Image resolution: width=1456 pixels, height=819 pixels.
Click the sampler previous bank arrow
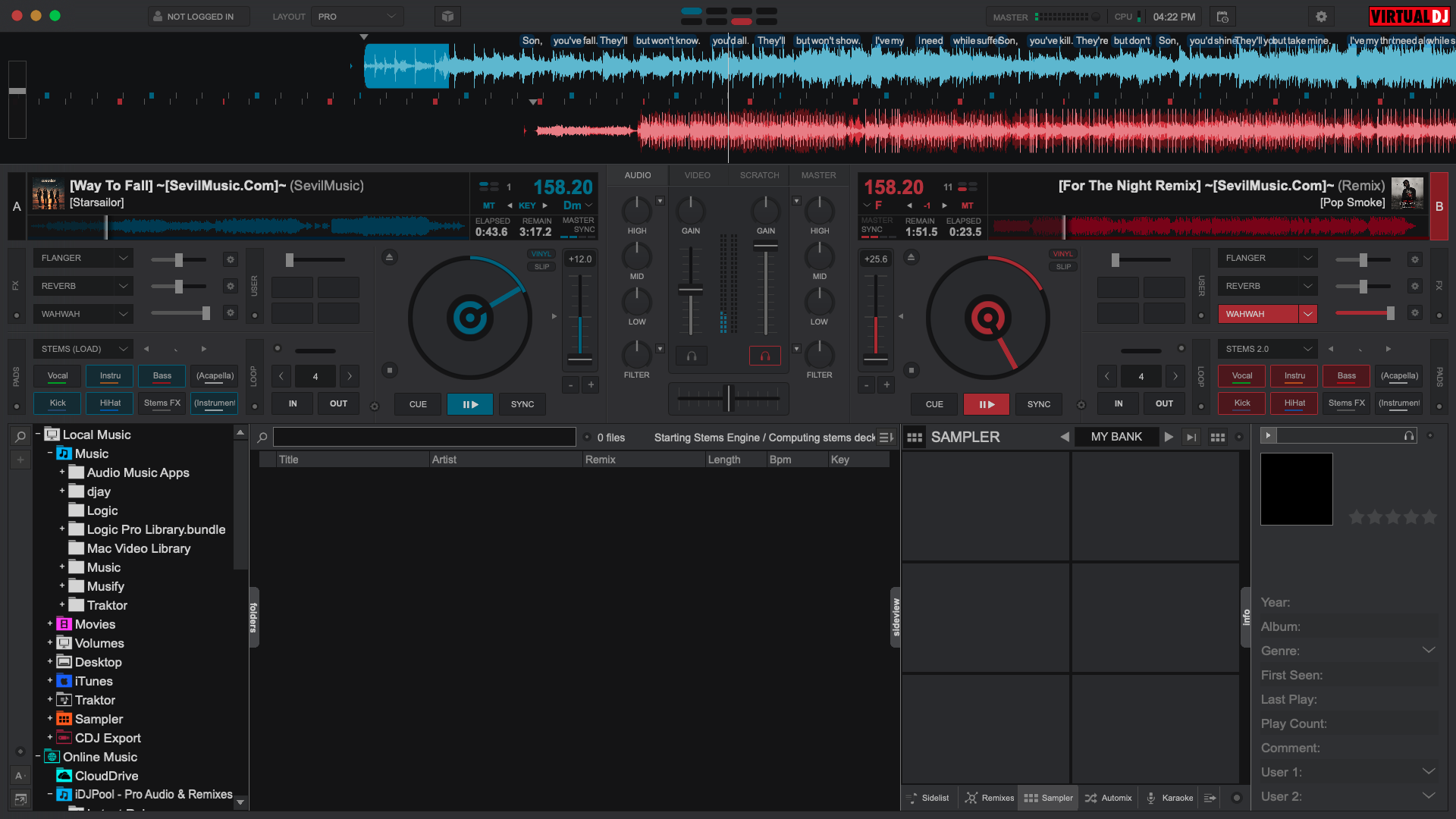pyautogui.click(x=1065, y=438)
